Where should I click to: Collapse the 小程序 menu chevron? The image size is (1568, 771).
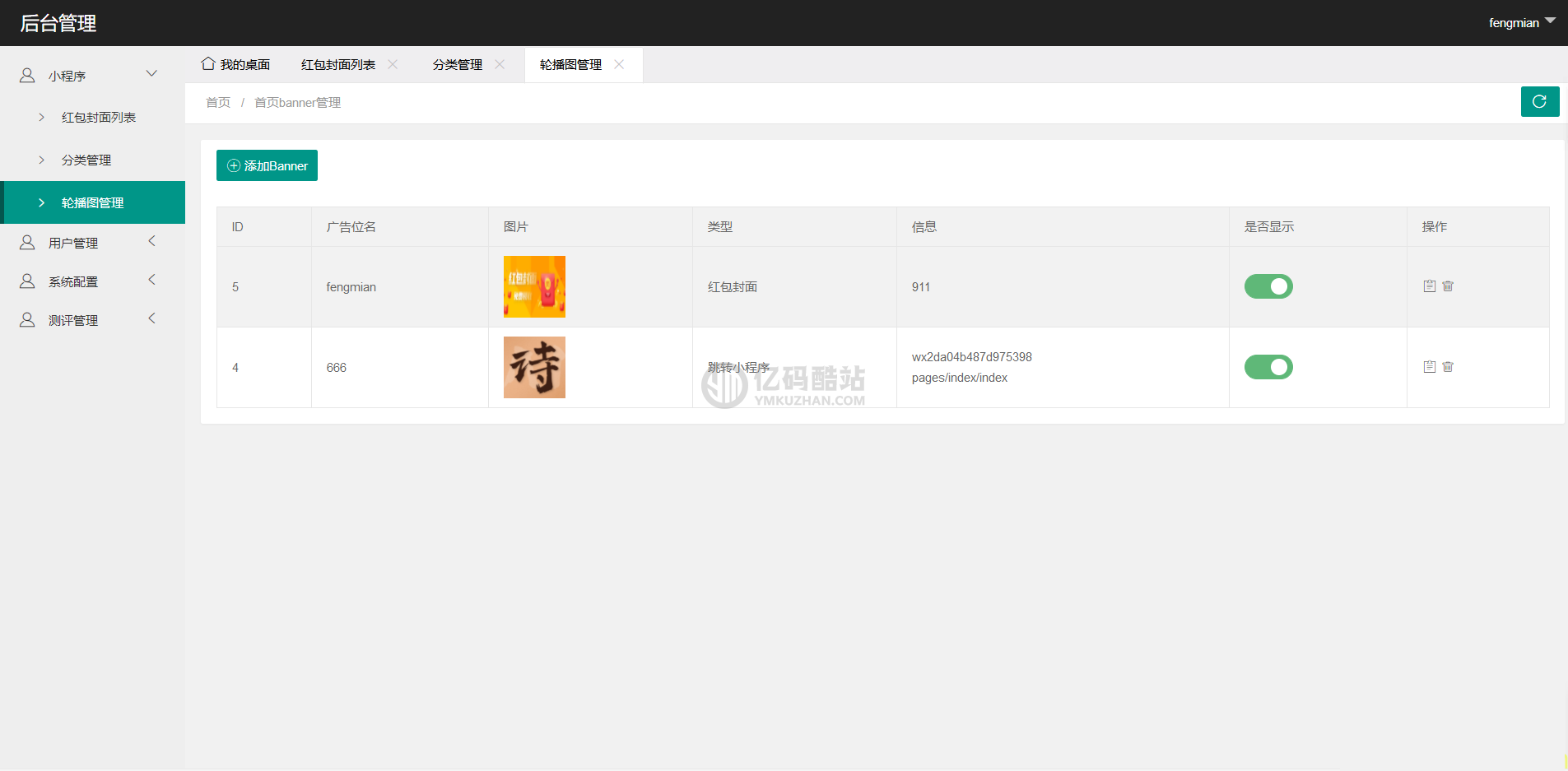coord(151,74)
